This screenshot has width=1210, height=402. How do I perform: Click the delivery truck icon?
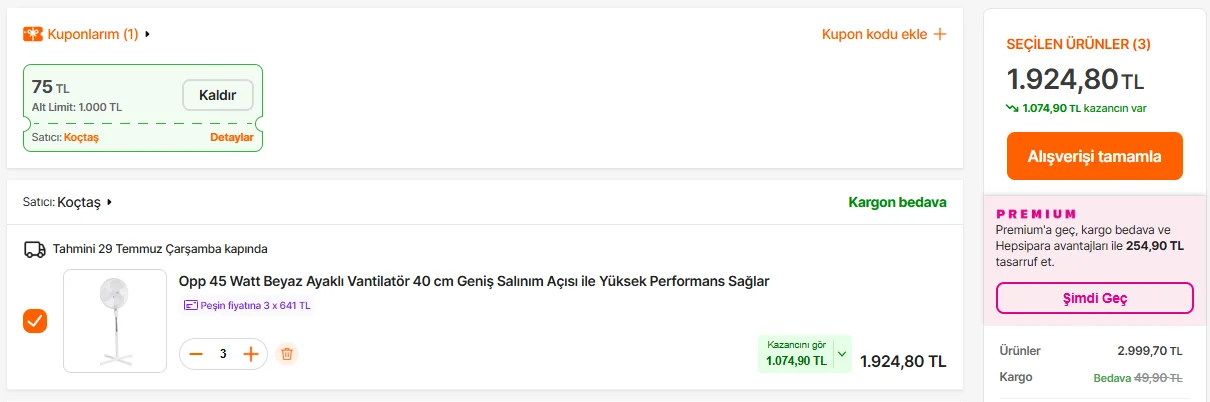(35, 249)
